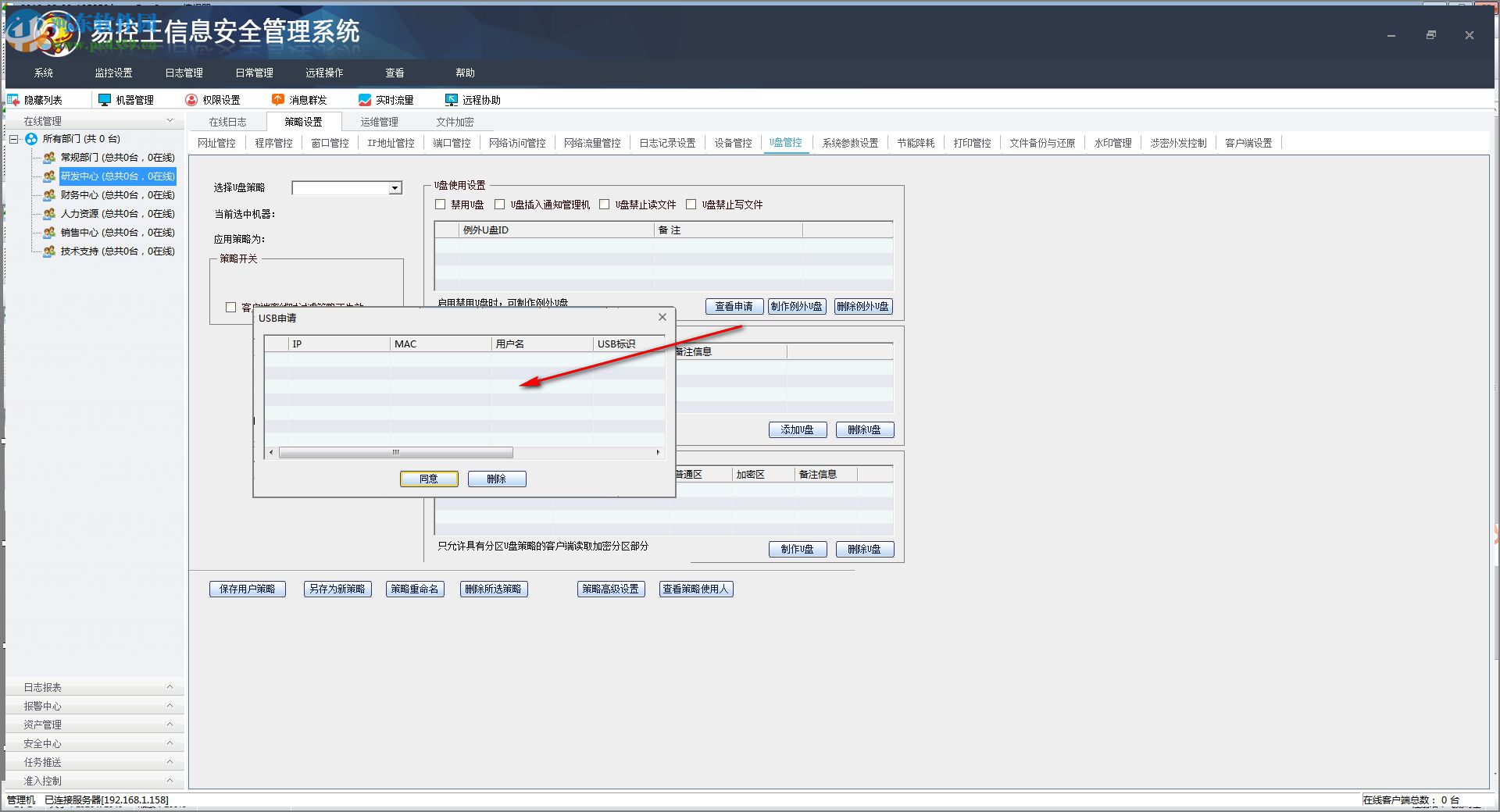Click the 例外U盘ID column header
The width and height of the screenshot is (1500, 812).
point(556,230)
